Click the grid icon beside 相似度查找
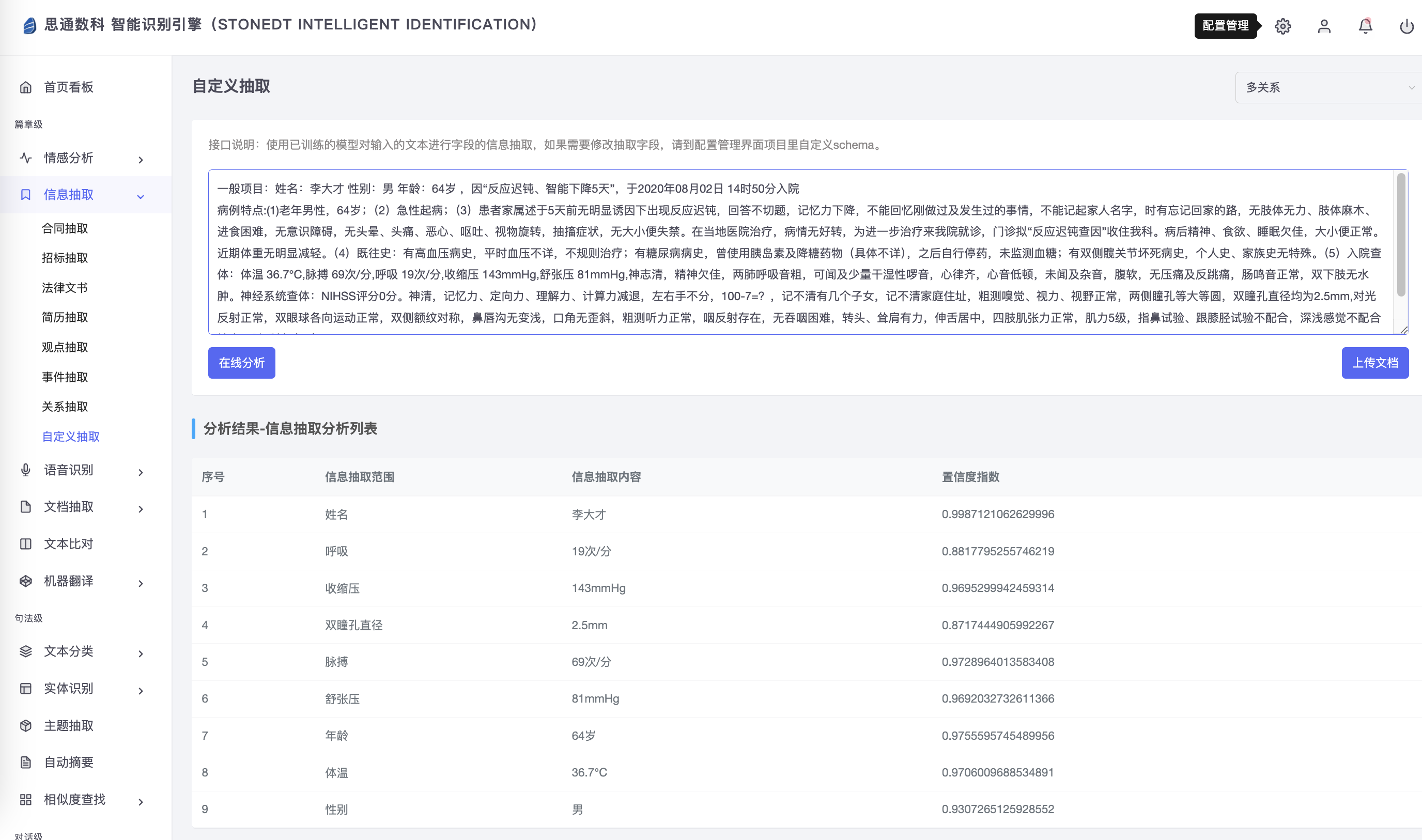Viewport: 1422px width, 840px height. [x=25, y=799]
